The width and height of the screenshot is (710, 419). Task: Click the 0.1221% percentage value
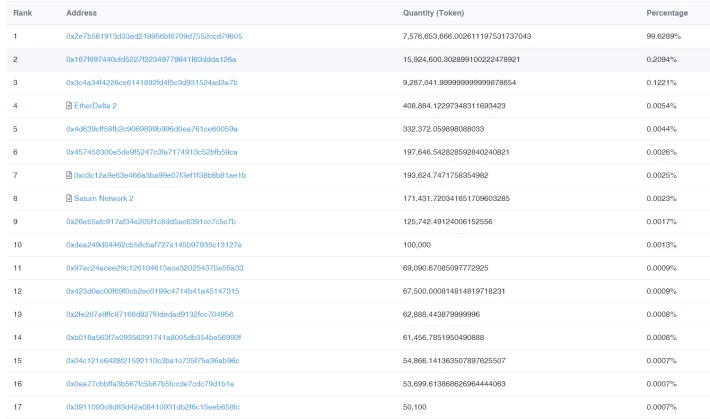point(662,82)
